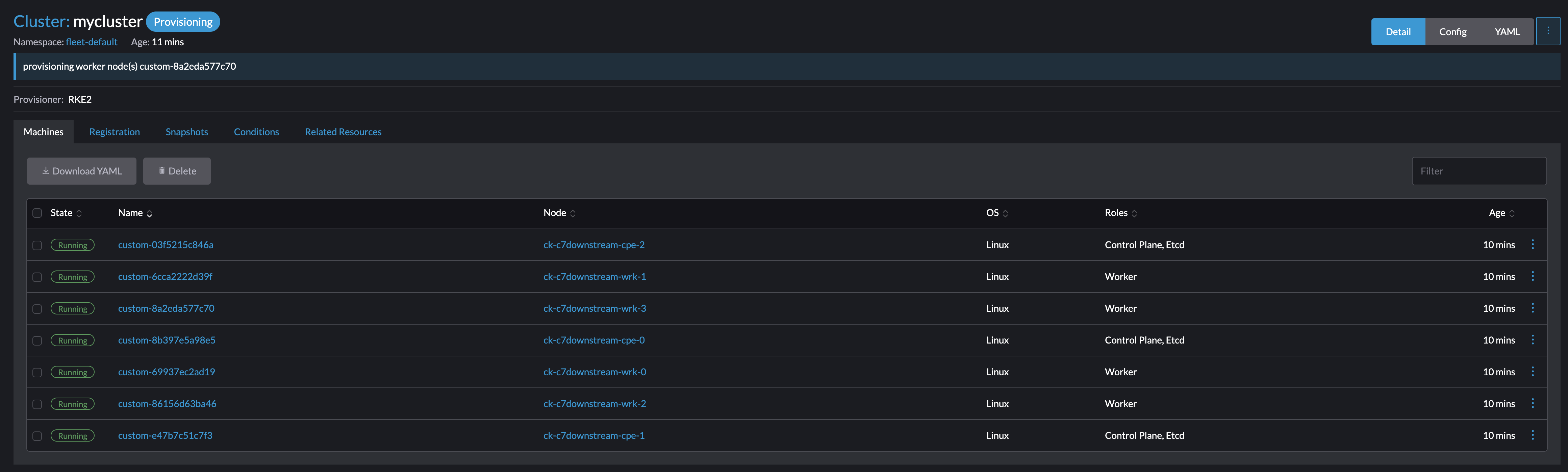Viewport: 1568px width, 472px height.
Task: Open row actions menu for ck-c7downstream-wrk-3
Action: click(1532, 308)
